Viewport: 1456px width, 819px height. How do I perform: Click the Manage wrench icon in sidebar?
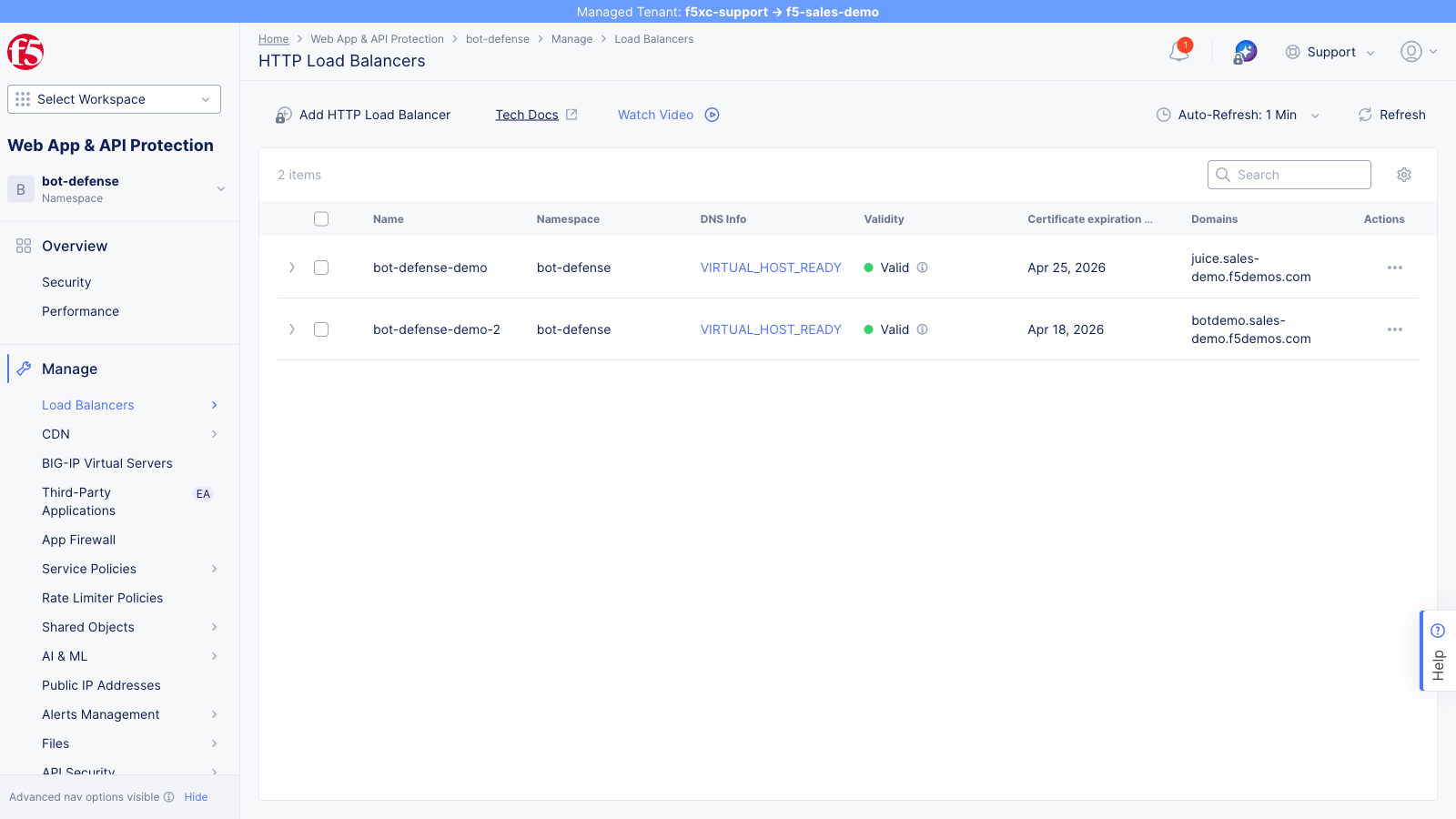(x=24, y=368)
